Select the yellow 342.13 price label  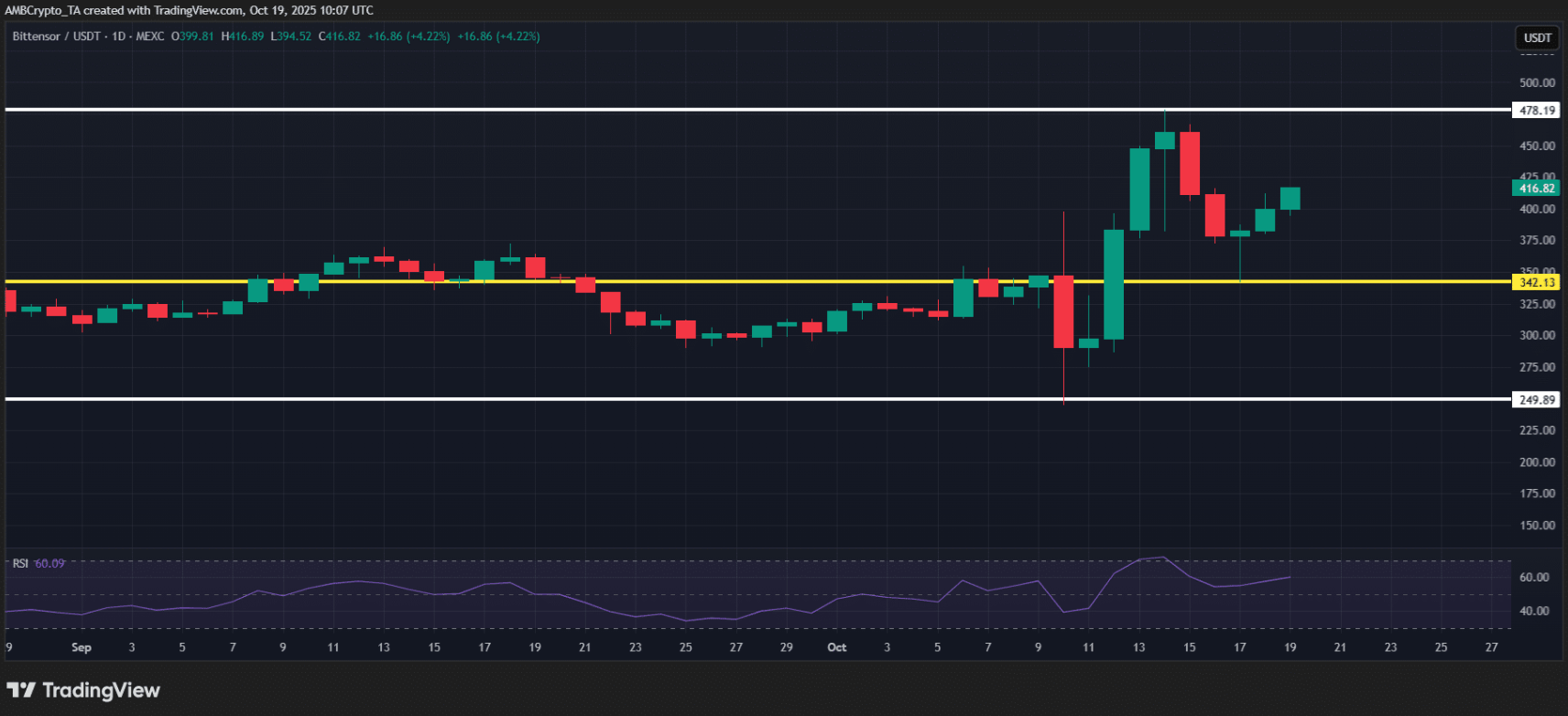pyautogui.click(x=1537, y=282)
